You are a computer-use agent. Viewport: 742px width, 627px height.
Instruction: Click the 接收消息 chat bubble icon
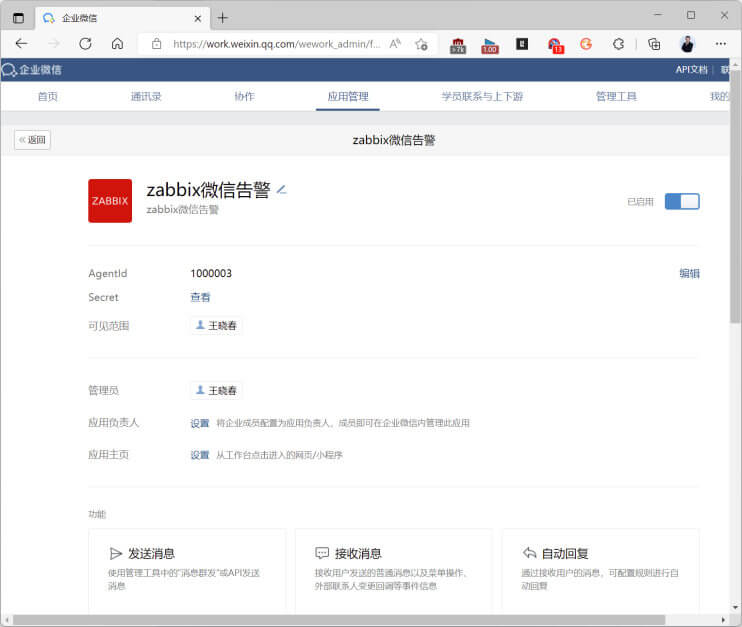click(322, 553)
